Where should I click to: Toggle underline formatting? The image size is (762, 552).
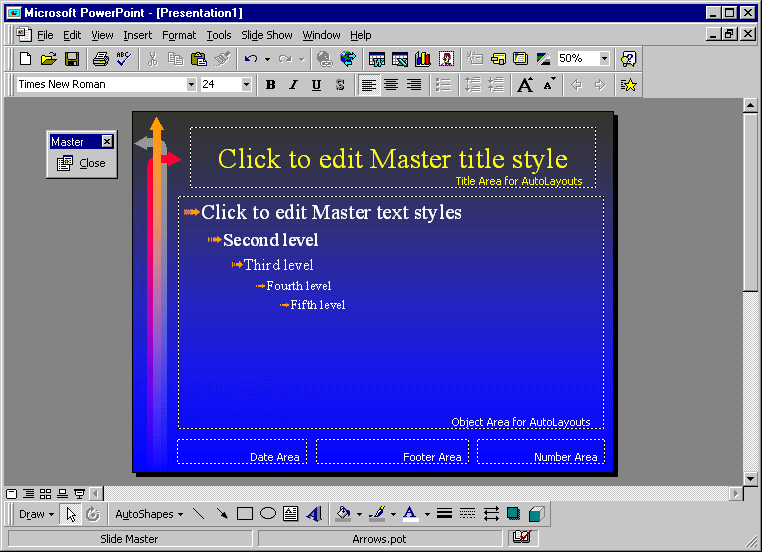coord(316,85)
